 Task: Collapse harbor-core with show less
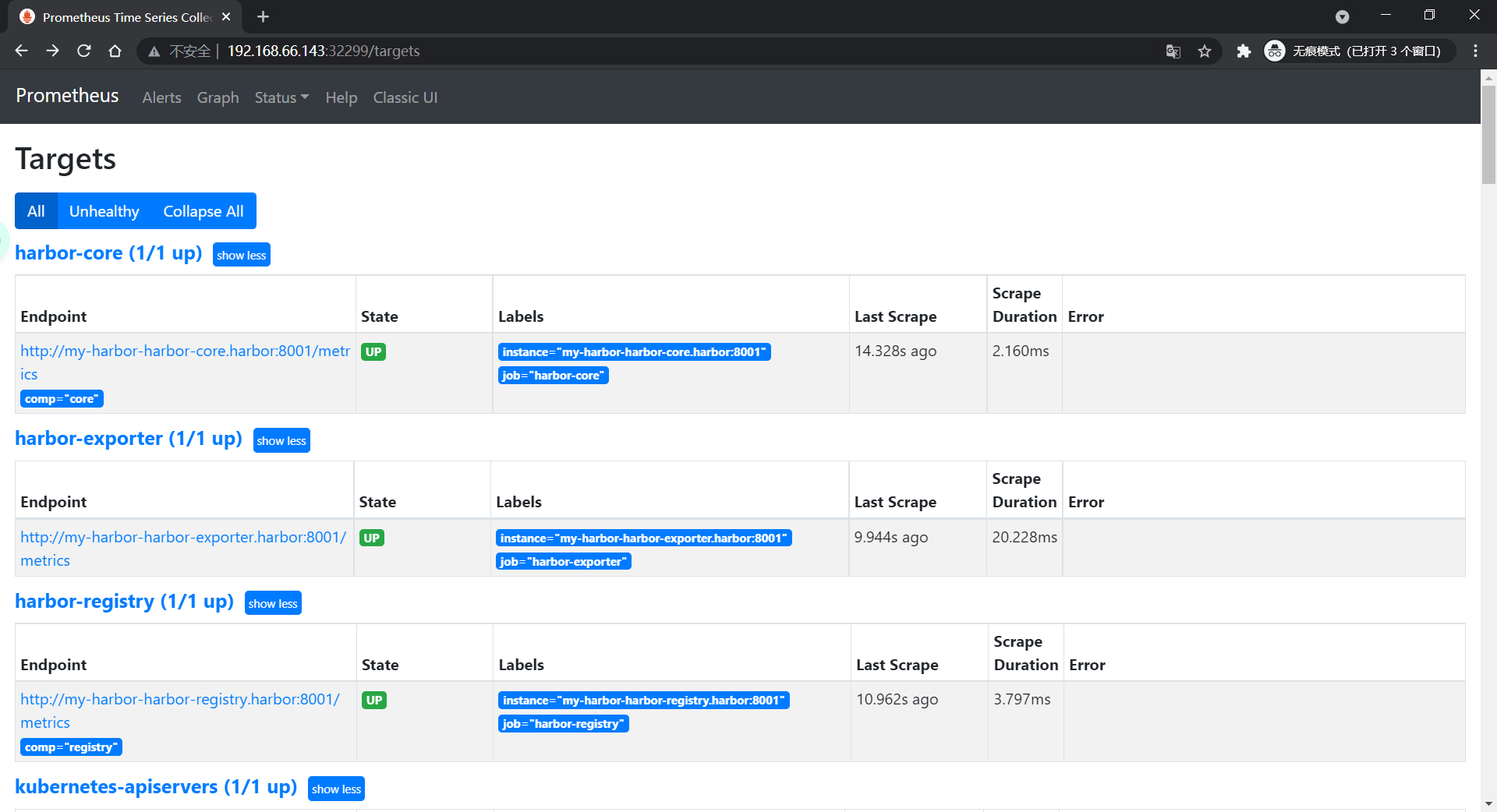pyautogui.click(x=241, y=255)
